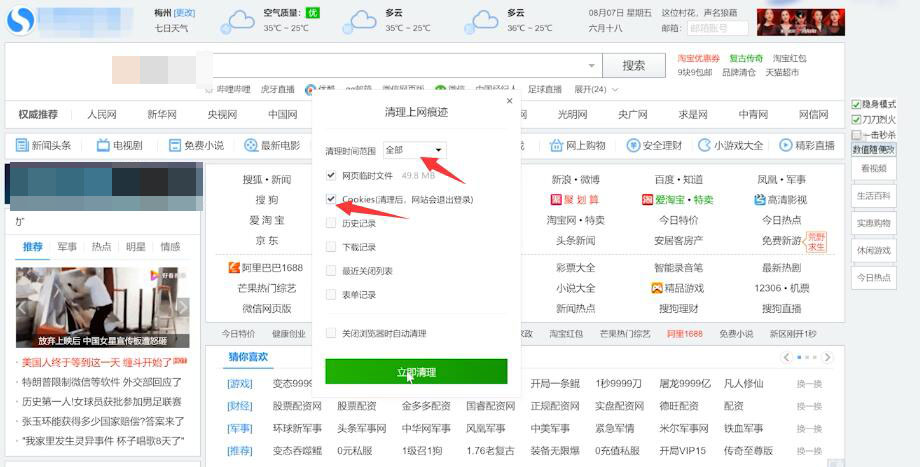
Task: Open 阿里巴巴1688 site shortcut
Action: click(x=265, y=268)
